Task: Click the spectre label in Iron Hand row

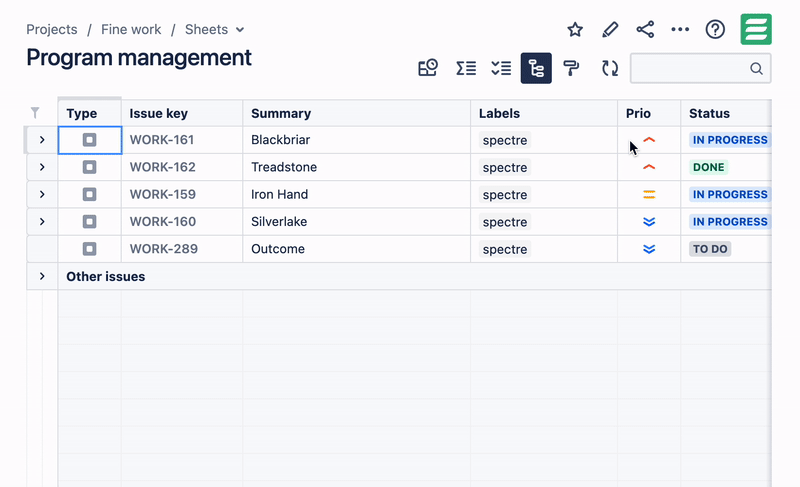Action: (x=505, y=195)
